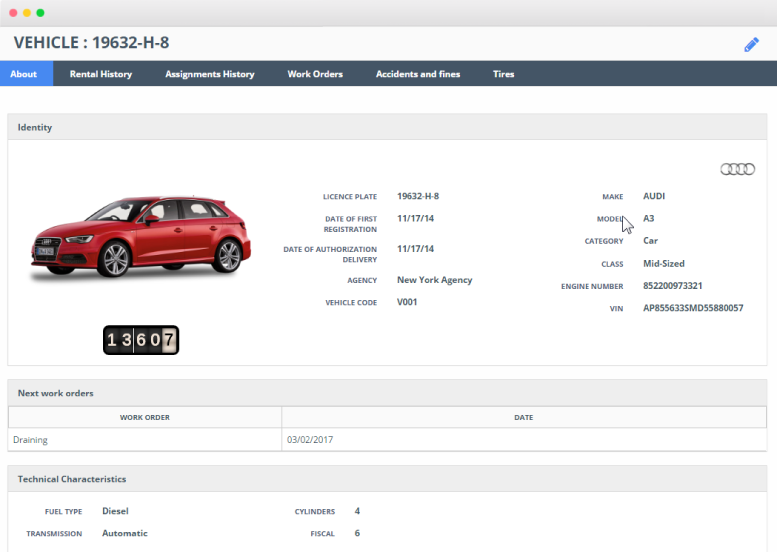777x552 pixels.
Task: Click the blue pencil edit icon
Action: tap(751, 44)
